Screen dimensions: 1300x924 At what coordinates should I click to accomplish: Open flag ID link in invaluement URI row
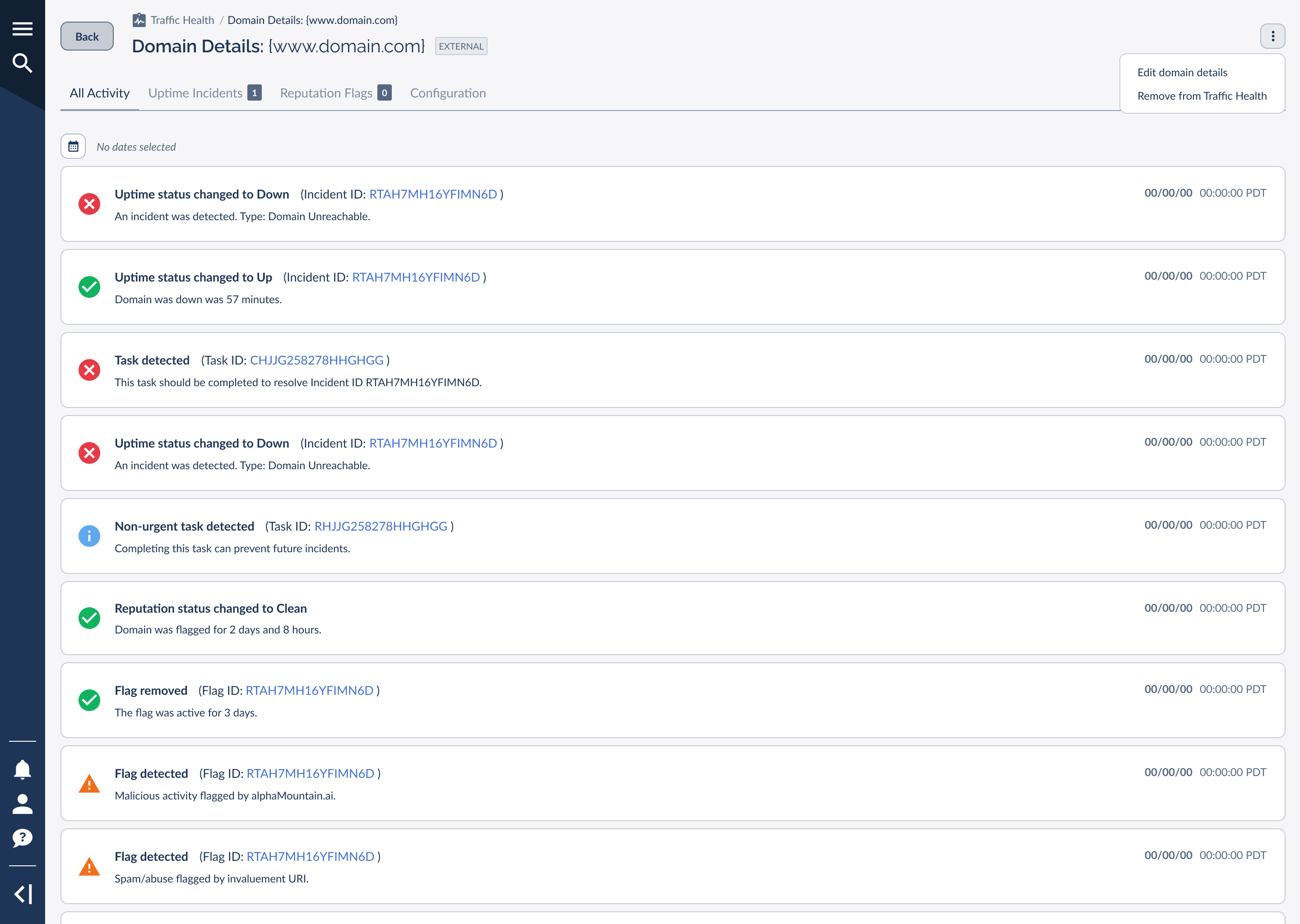click(x=310, y=856)
